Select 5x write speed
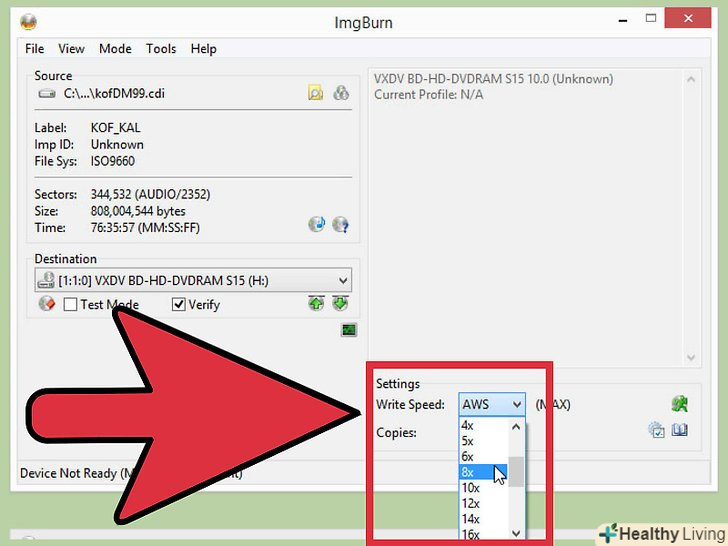The height and width of the screenshot is (546, 728). coord(482,441)
